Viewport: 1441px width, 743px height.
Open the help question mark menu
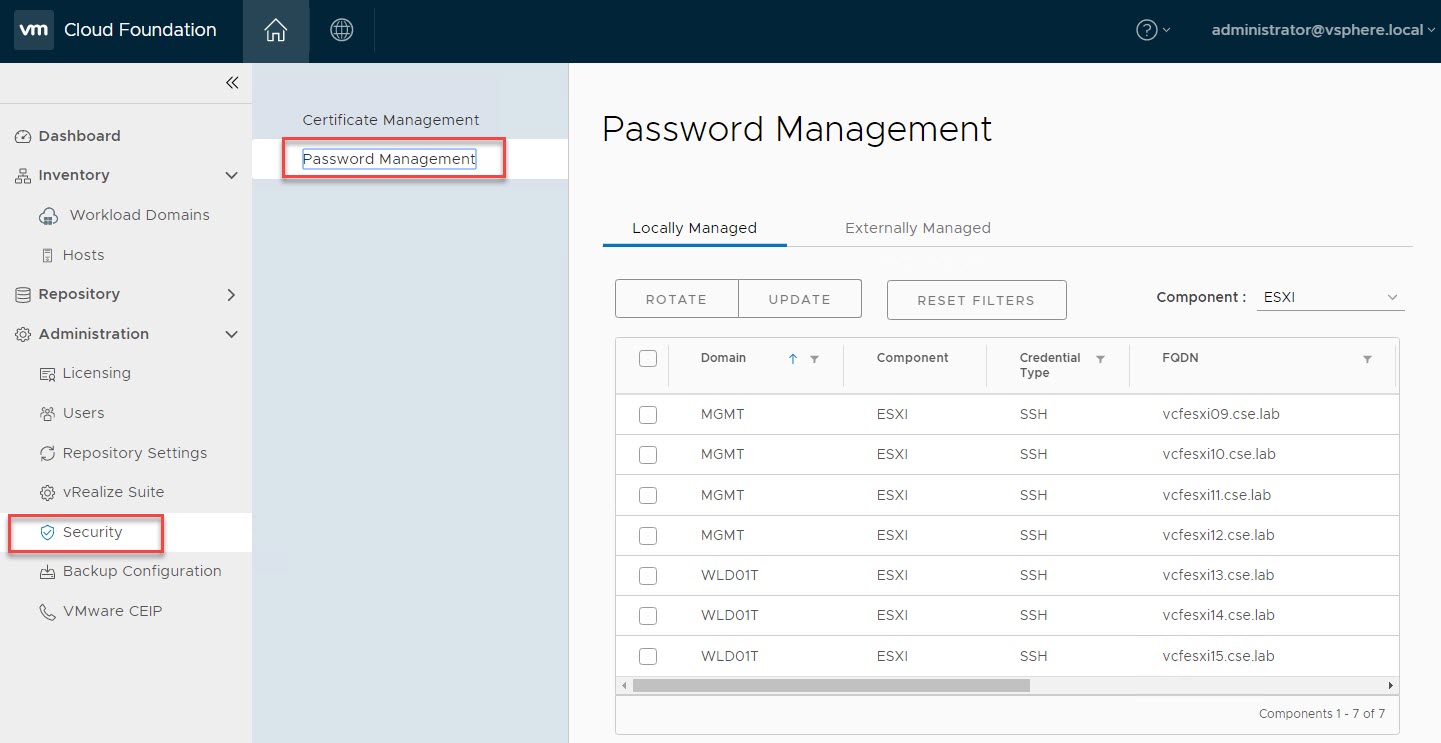1152,31
